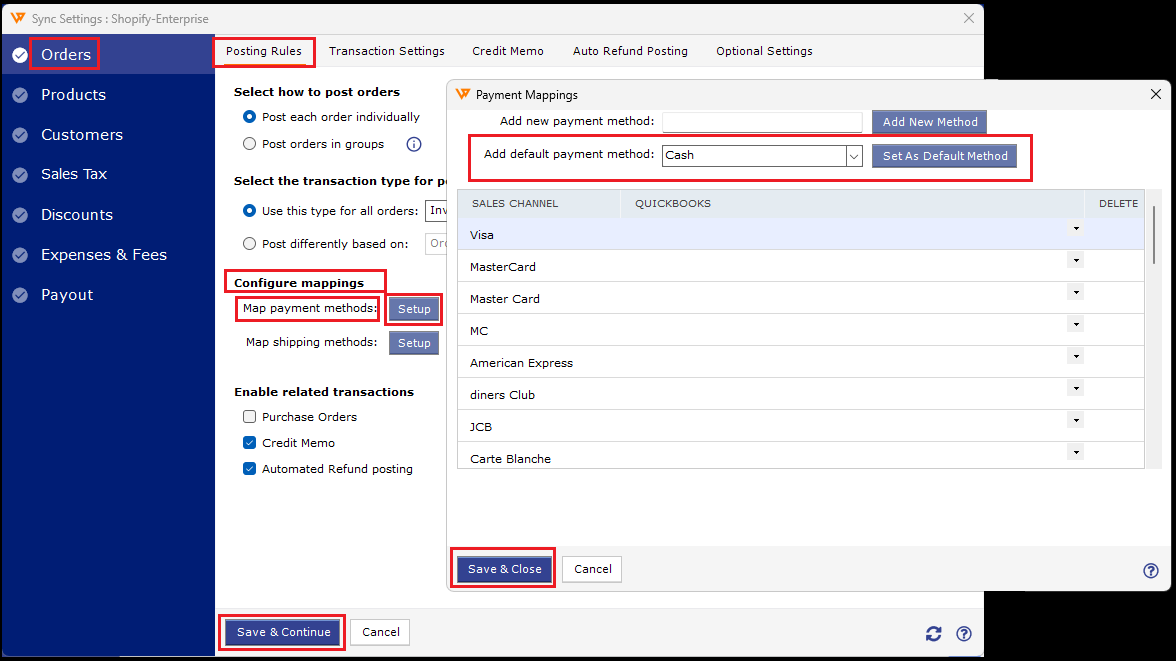This screenshot has height=661, width=1176.
Task: Click checkmark icon beside Payout
Action: click(x=20, y=295)
